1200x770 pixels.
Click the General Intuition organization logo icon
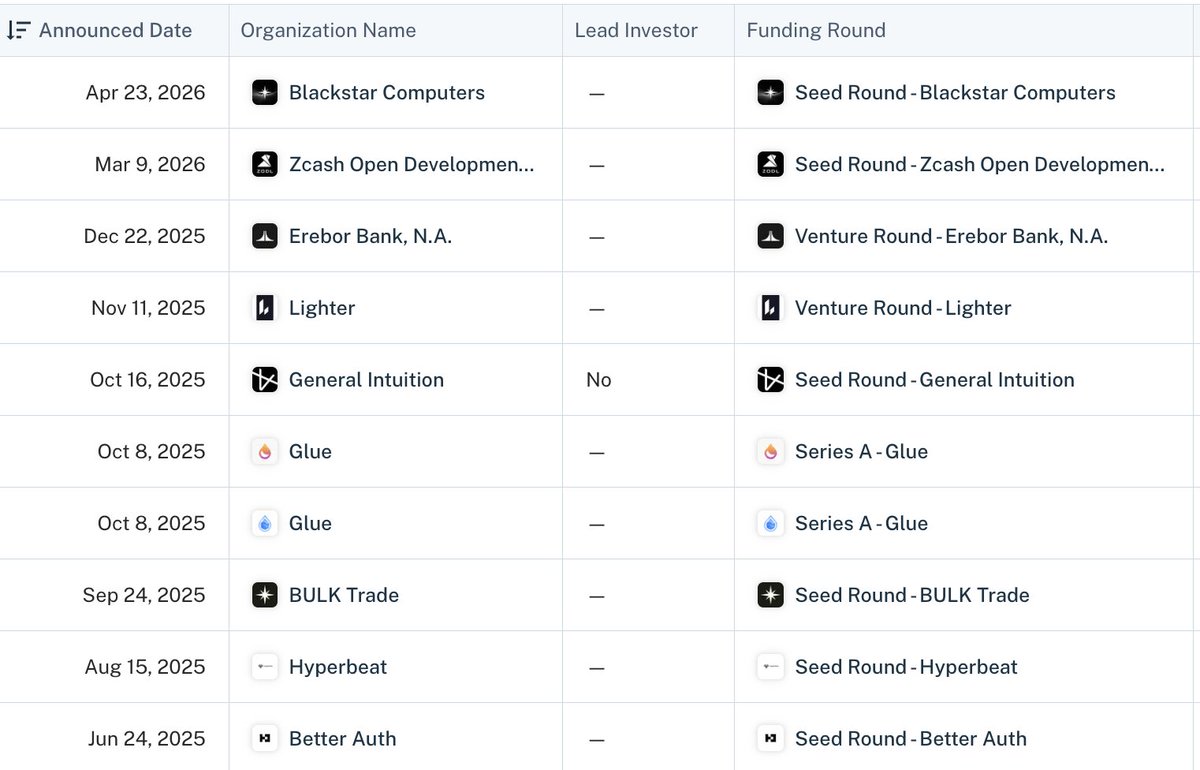(x=265, y=380)
